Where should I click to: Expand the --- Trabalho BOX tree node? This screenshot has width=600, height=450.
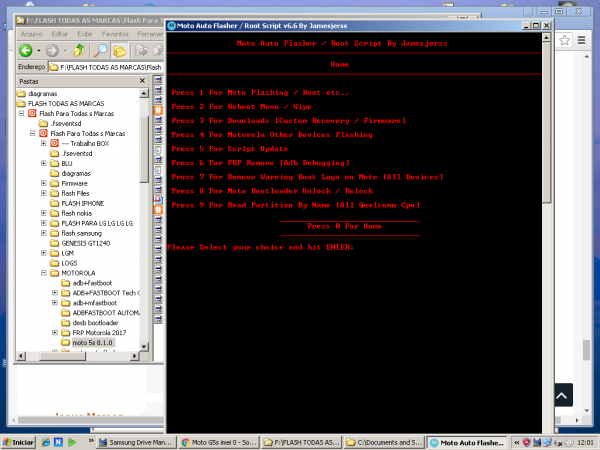click(44, 143)
